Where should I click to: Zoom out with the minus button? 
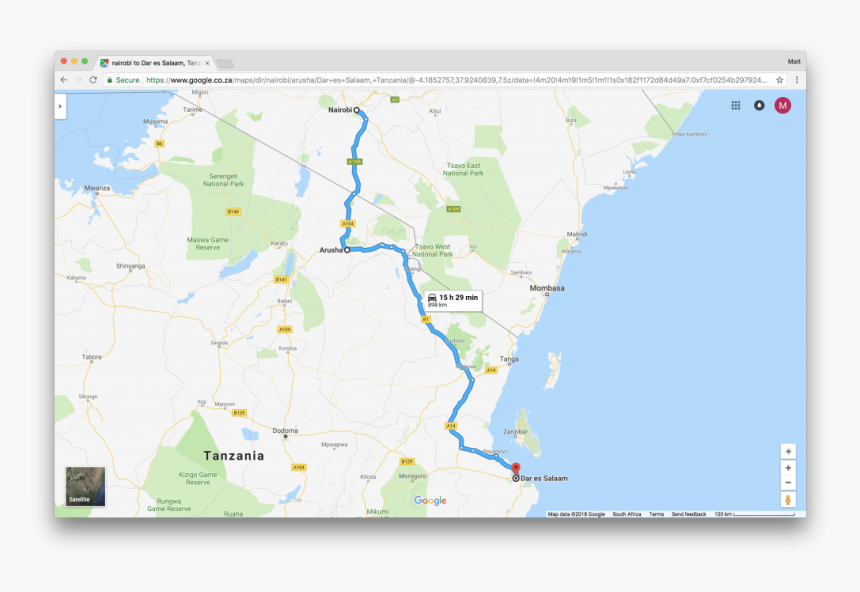tap(788, 483)
